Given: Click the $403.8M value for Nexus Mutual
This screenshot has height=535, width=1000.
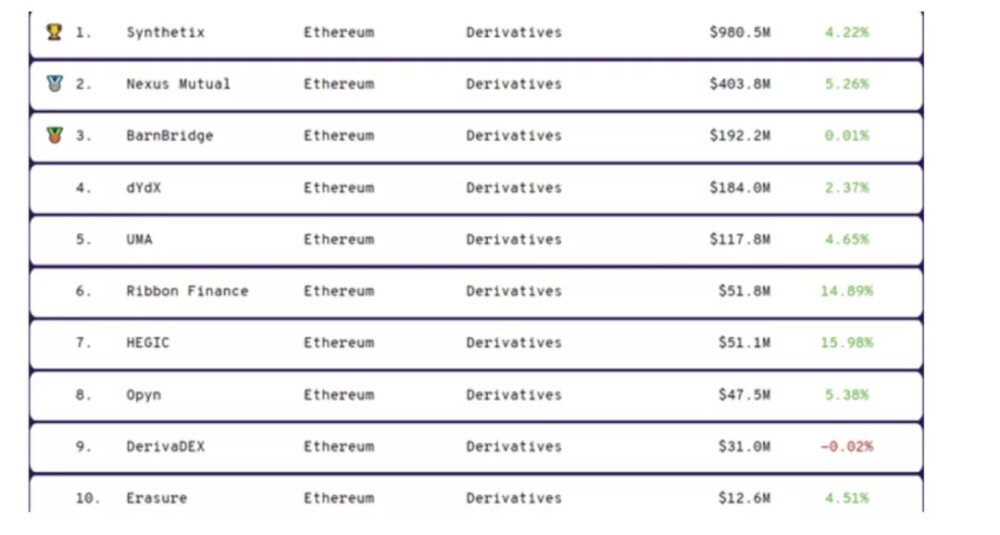Looking at the screenshot, I should (740, 84).
